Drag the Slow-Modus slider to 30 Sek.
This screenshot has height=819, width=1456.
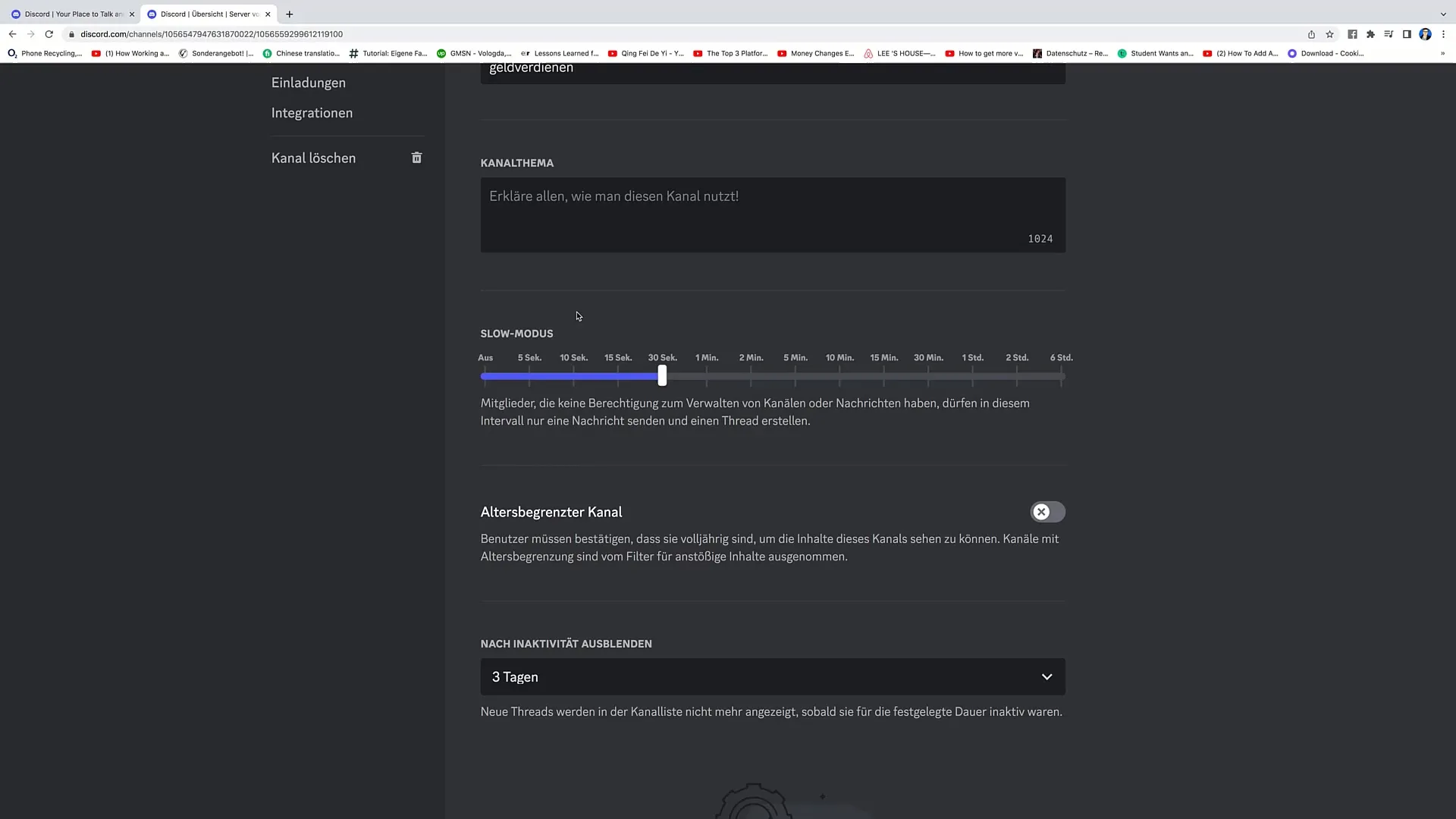point(662,375)
